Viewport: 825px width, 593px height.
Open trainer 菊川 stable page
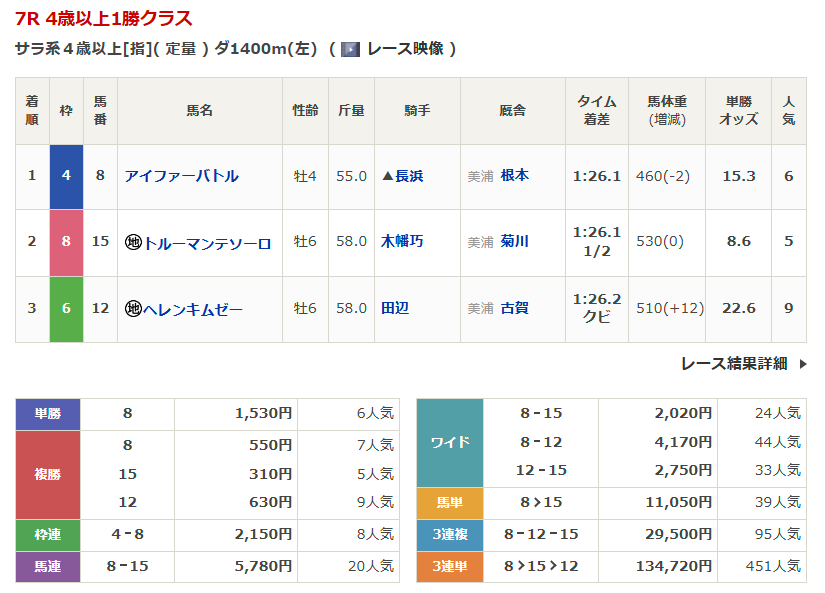click(515, 241)
